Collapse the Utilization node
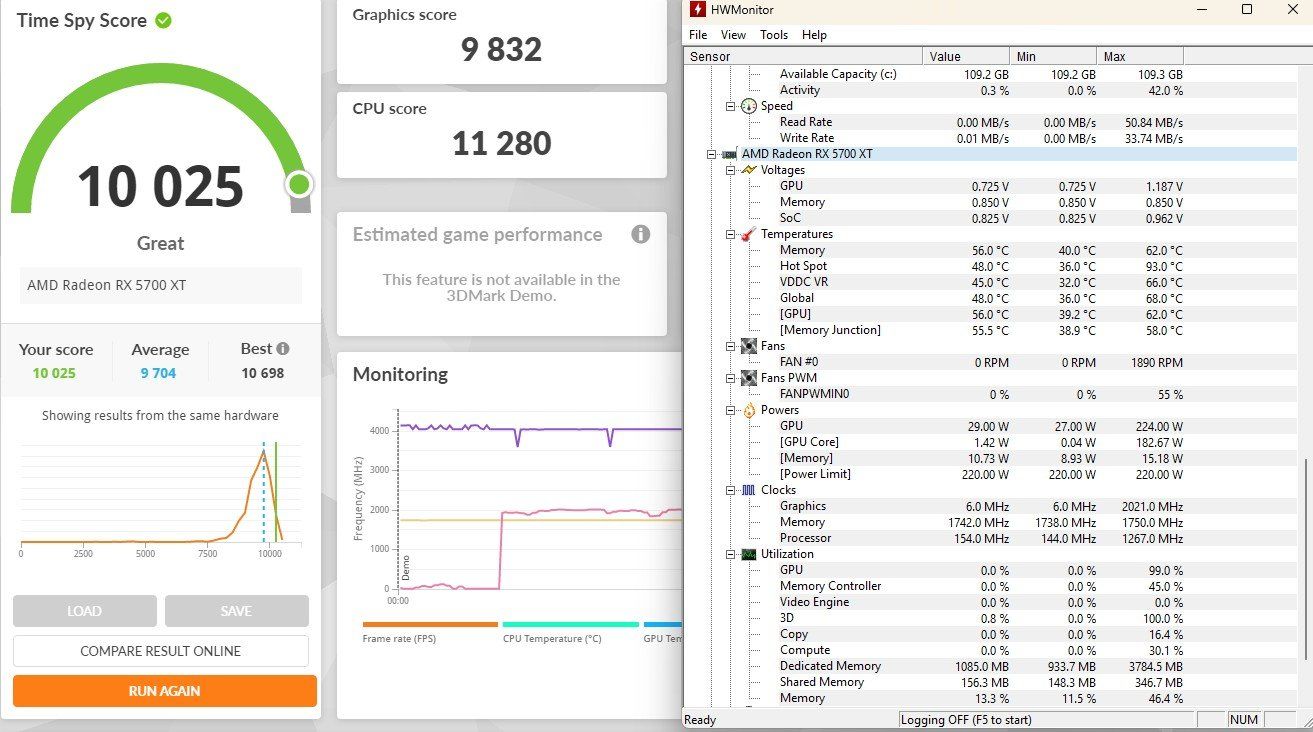Image resolution: width=1313 pixels, height=732 pixels. coord(731,554)
